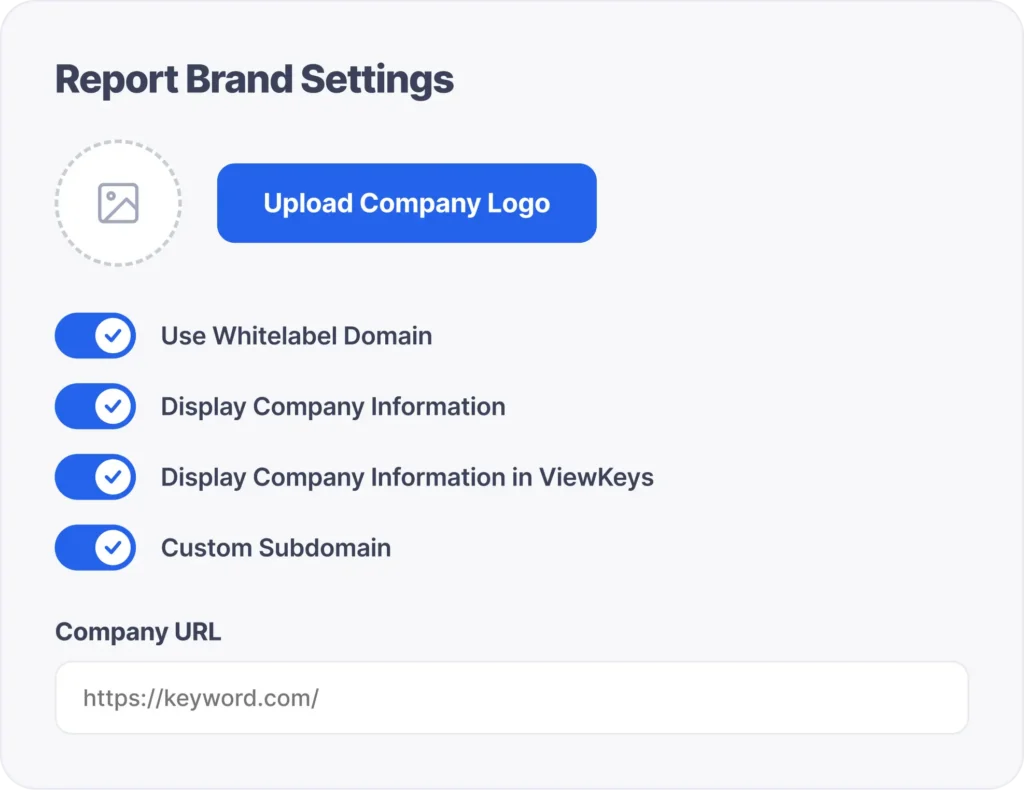Click the Company URL label
This screenshot has height=790, width=1024.
coord(138,632)
